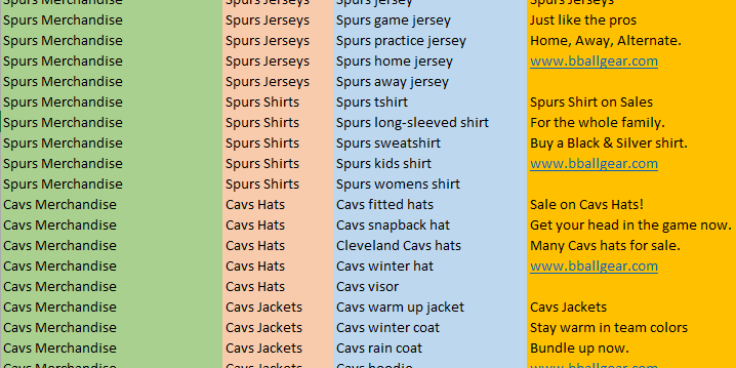736x368 pixels.
Task: Select the 'Cavs fitted hats' cell
Action: click(x=430, y=205)
